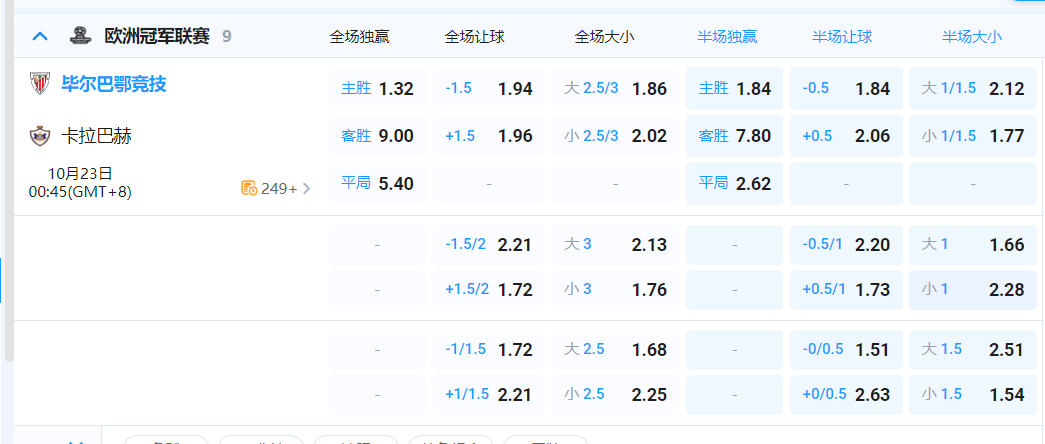Select 主胜 1.32 full-time odds
The height and width of the screenshot is (444, 1045).
[377, 88]
